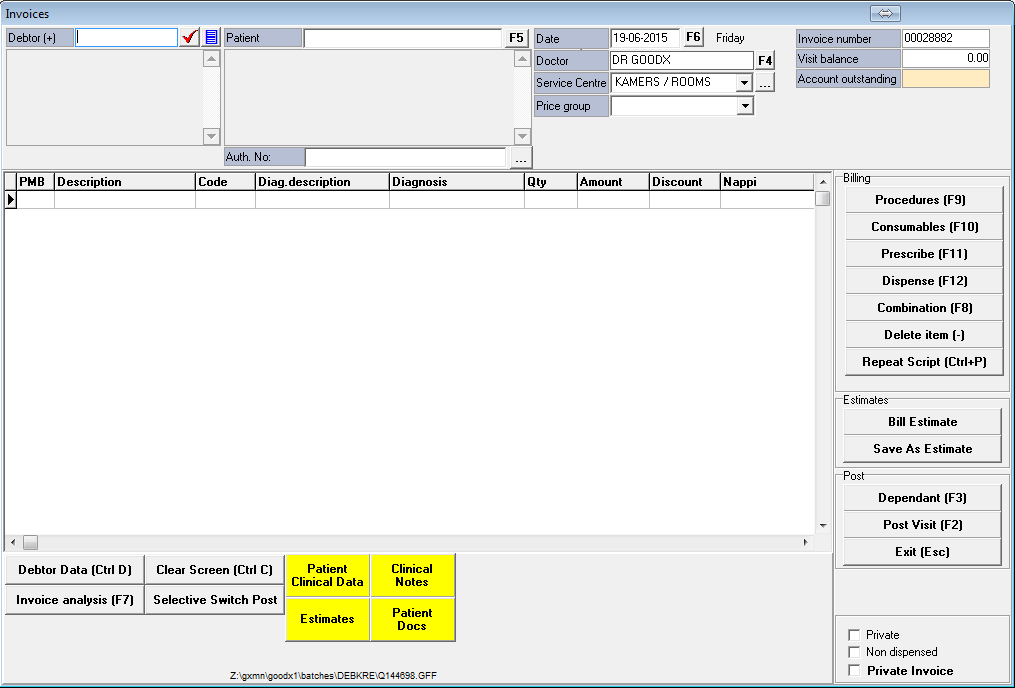Open the blue debtor list icon

click(211, 37)
